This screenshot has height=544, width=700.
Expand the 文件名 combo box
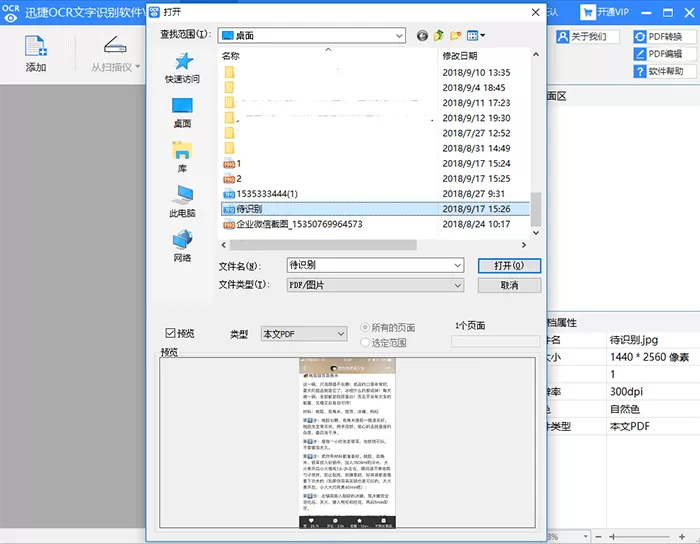tap(458, 266)
